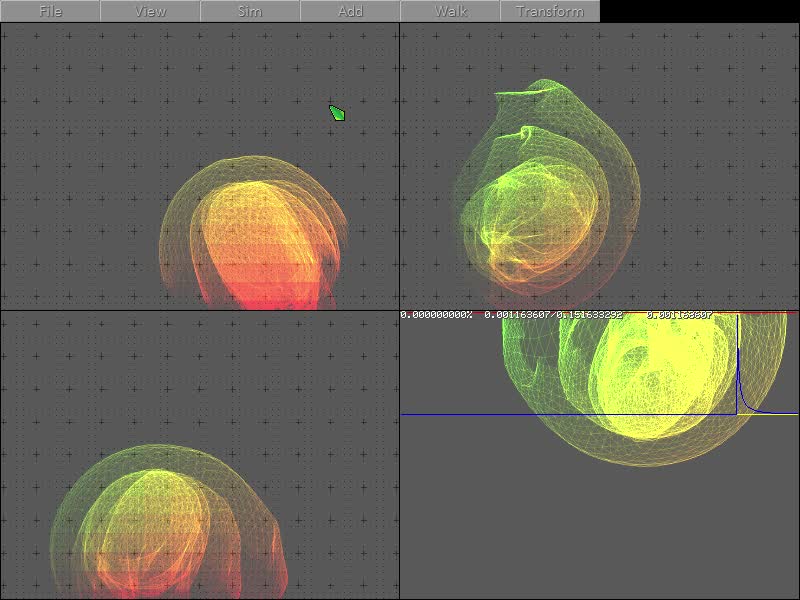Select the 0.001163607/0.151633292 ratio readout
The width and height of the screenshot is (800, 600).
(x=553, y=315)
